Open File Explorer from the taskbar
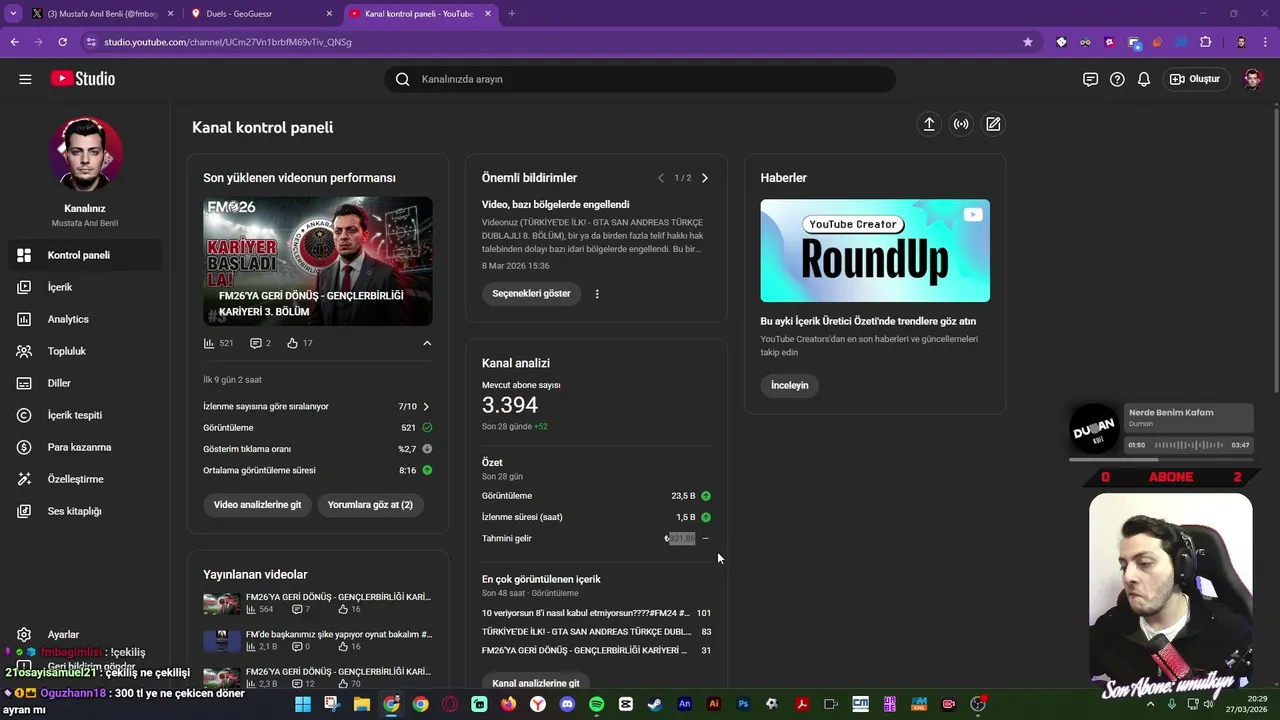 tap(361, 704)
